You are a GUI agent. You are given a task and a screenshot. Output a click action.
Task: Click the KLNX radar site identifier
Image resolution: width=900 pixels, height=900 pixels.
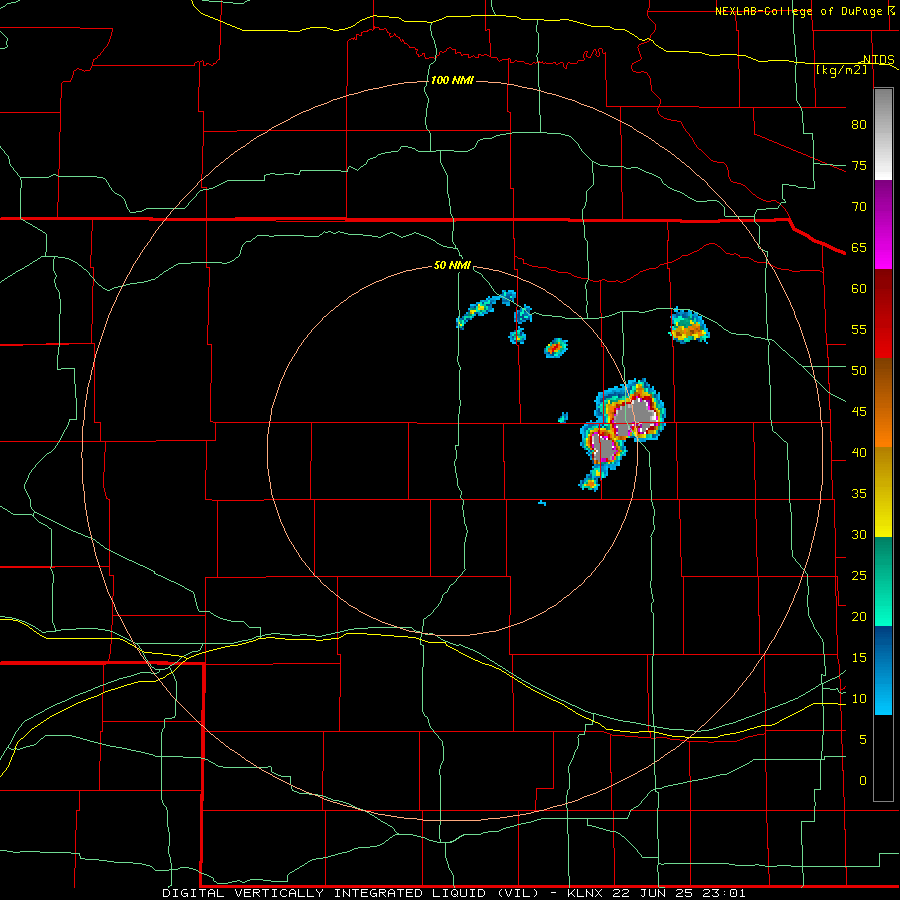pyautogui.click(x=585, y=893)
